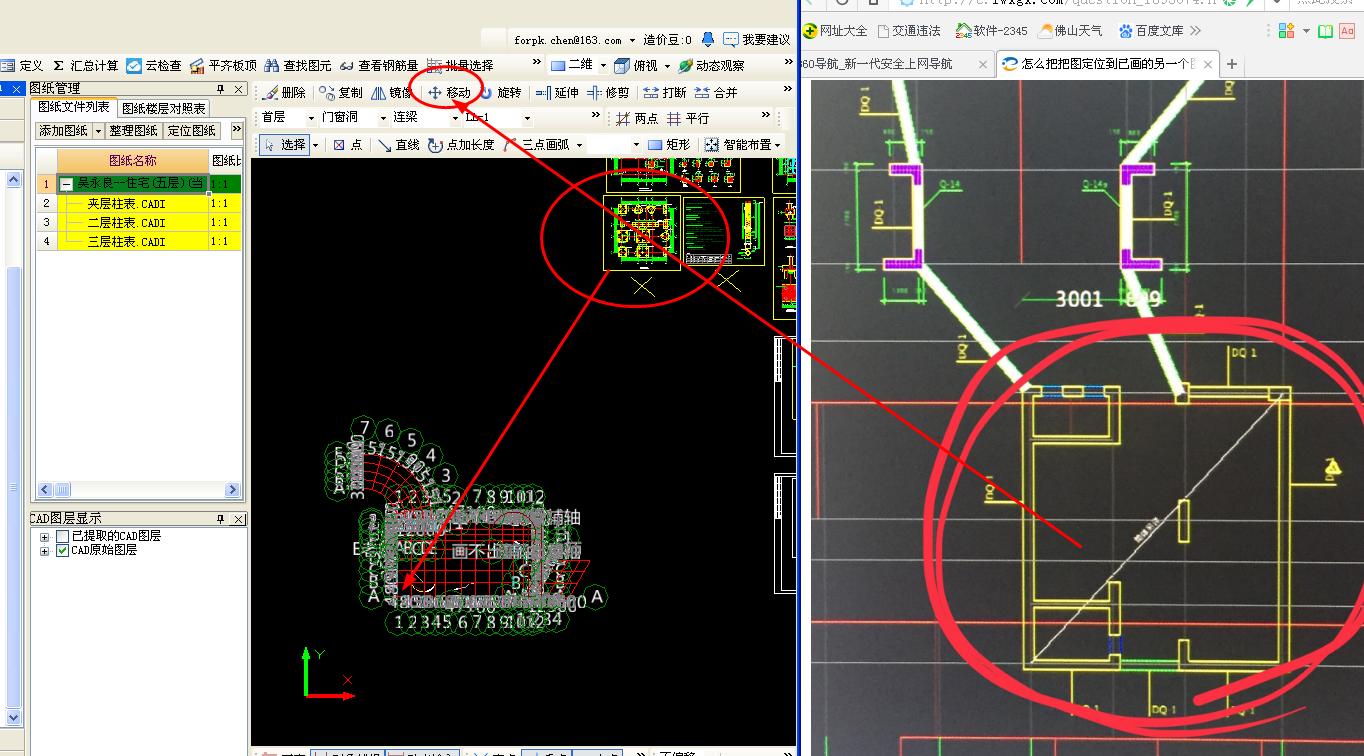This screenshot has height=756, width=1364.
Task: Open 智能布置 dropdown arrow
Action: pyautogui.click(x=779, y=145)
